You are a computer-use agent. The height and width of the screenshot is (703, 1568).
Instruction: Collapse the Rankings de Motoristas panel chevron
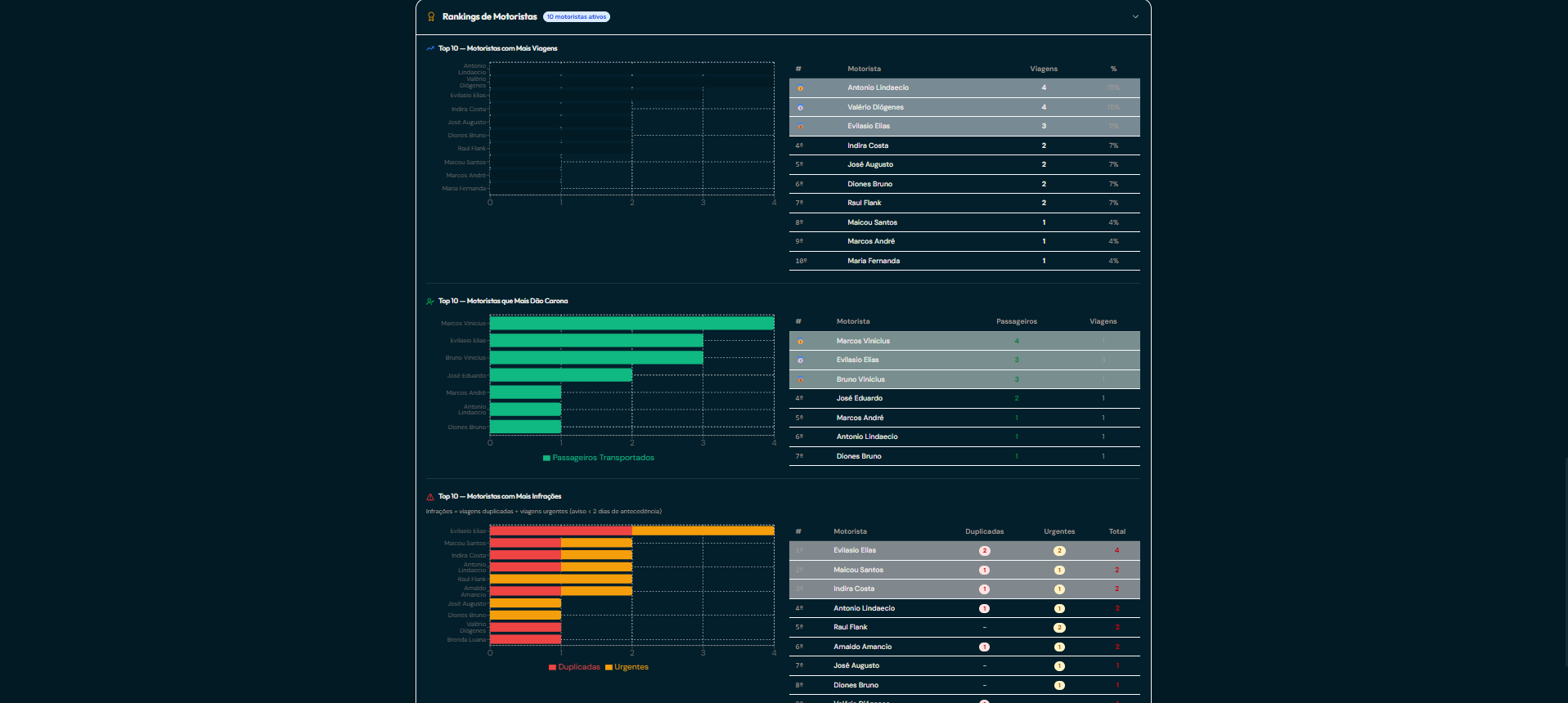(x=1135, y=16)
